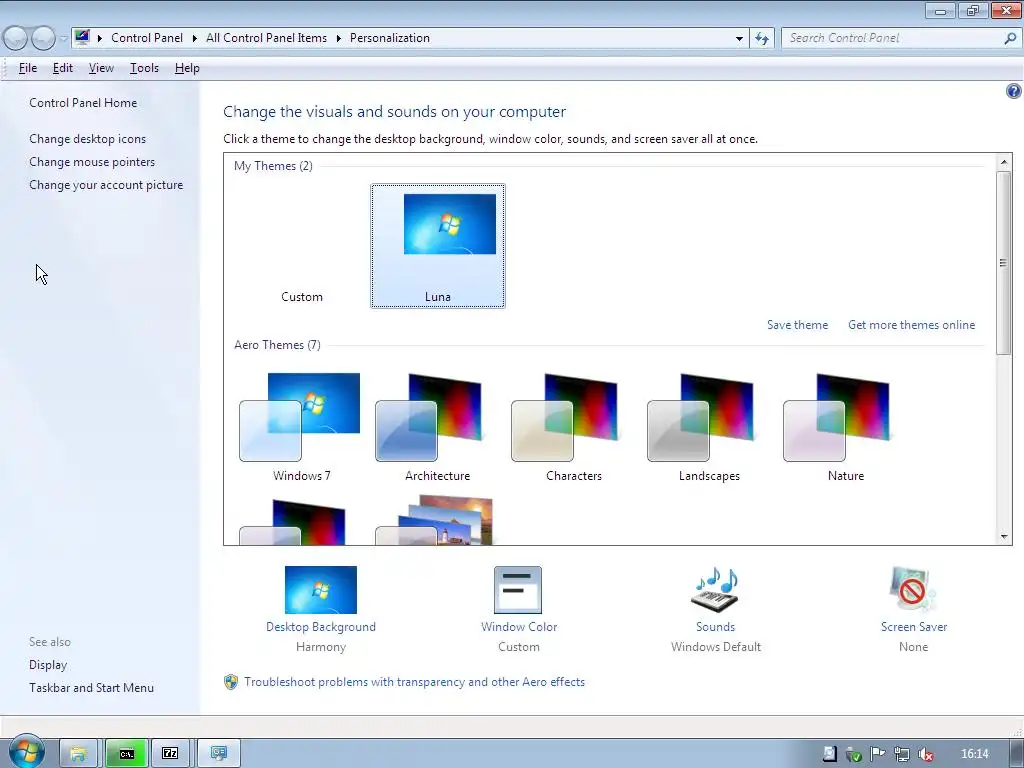
Task: Click the Control Panel icon in address bar
Action: 82,37
